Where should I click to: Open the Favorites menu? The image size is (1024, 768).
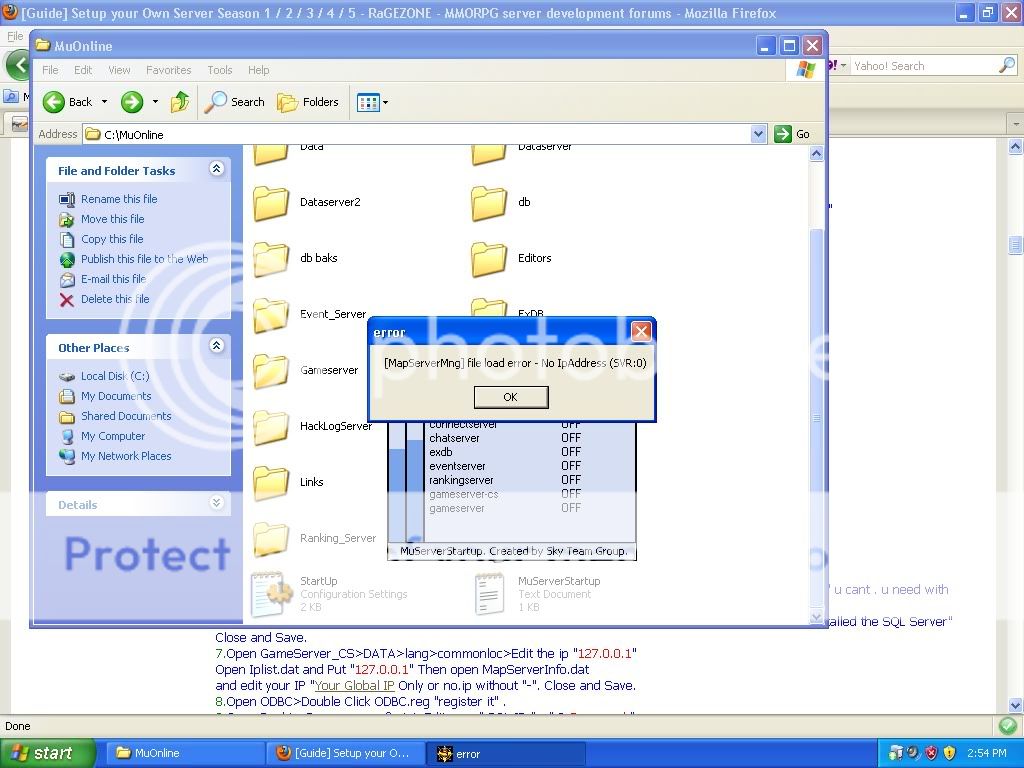(168, 70)
